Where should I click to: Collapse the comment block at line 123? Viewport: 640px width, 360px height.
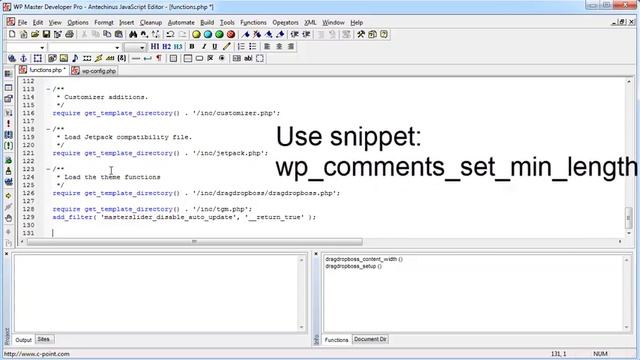pos(48,169)
